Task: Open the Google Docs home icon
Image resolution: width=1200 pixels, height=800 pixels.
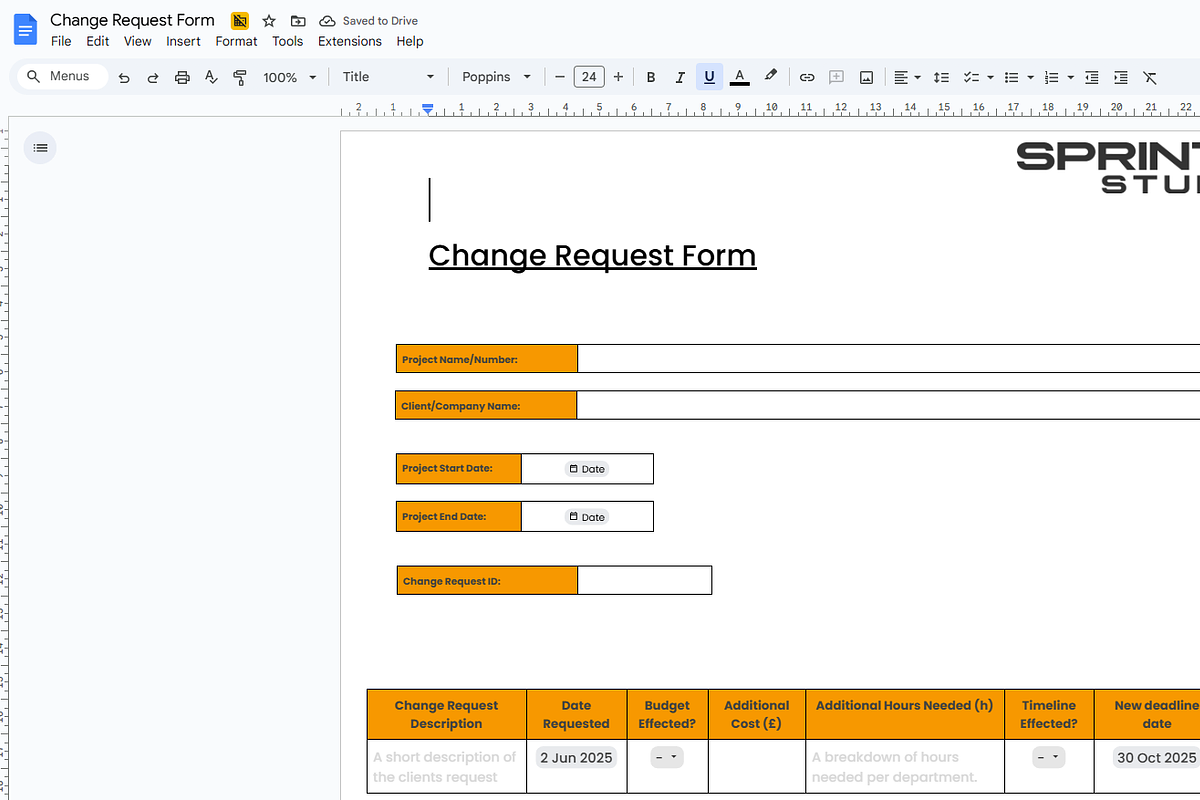Action: [x=25, y=30]
